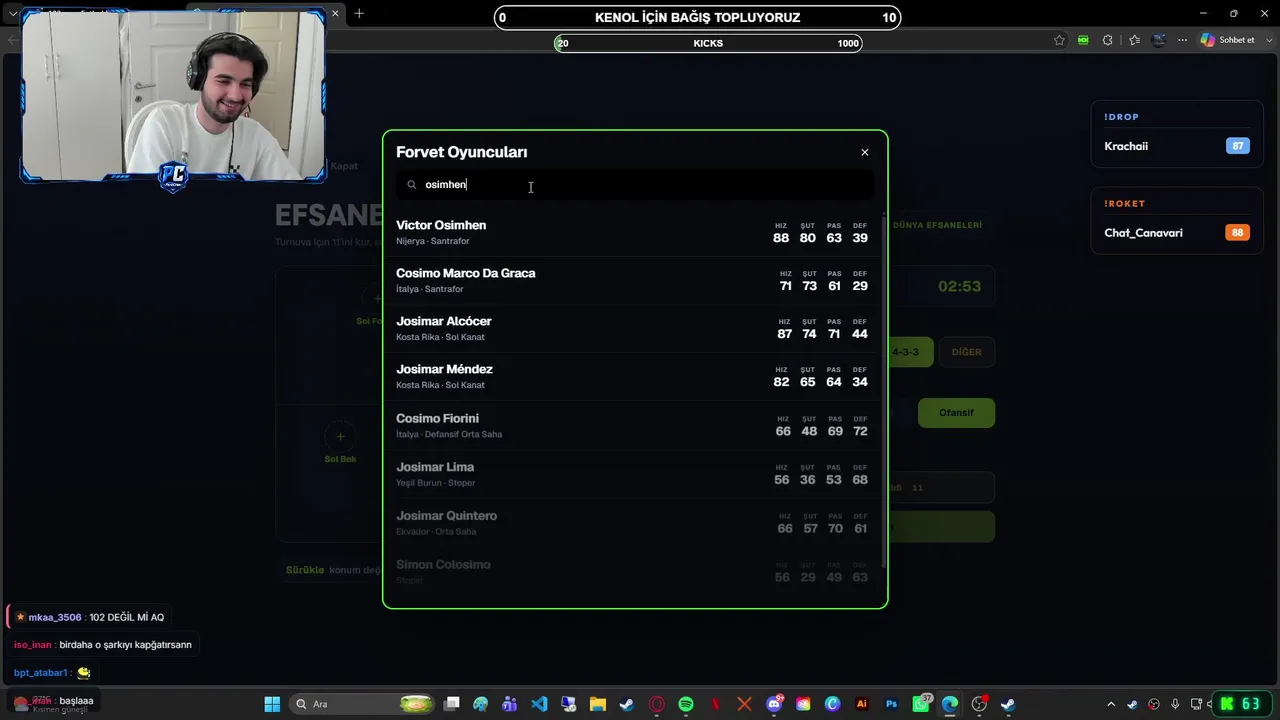
Task: Add a player to Sol Bek slot
Action: 340,436
